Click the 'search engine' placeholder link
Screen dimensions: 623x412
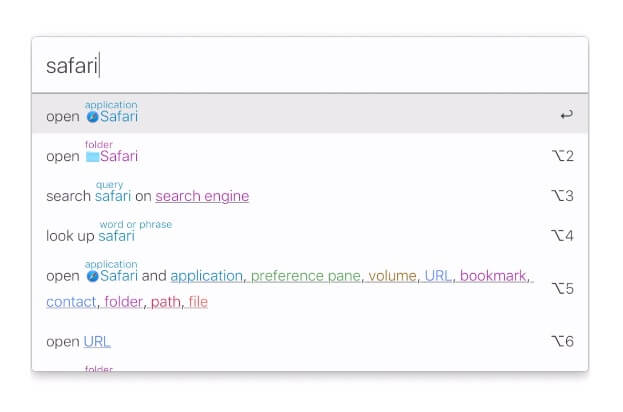click(202, 196)
